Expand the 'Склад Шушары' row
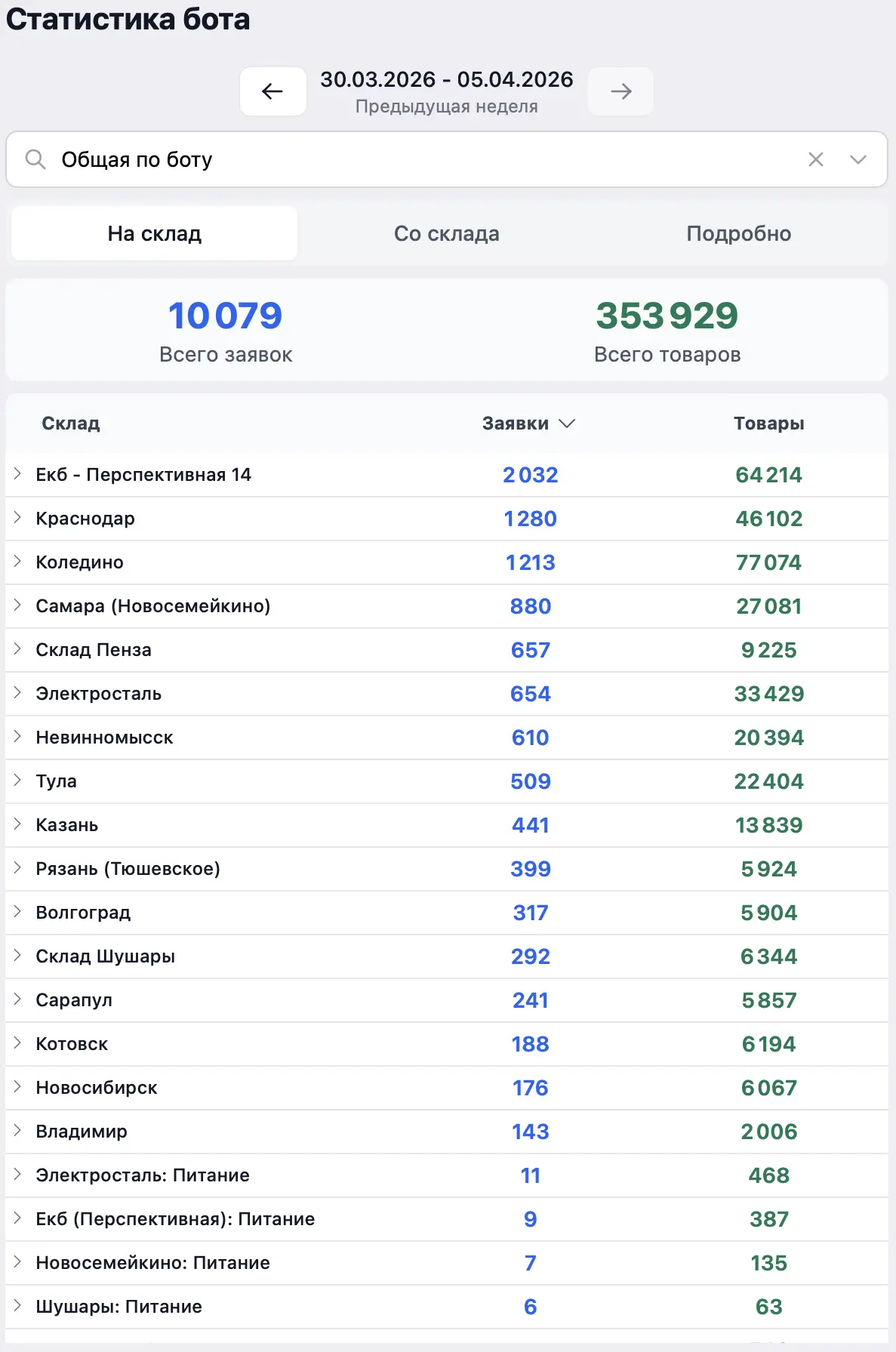Image resolution: width=896 pixels, height=1352 pixels. (17, 956)
